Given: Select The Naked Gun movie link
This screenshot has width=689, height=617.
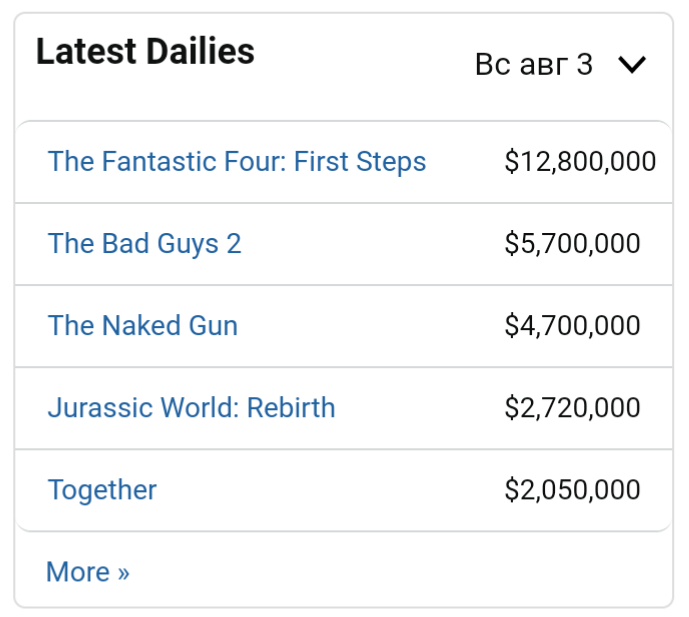Looking at the screenshot, I should tap(143, 325).
